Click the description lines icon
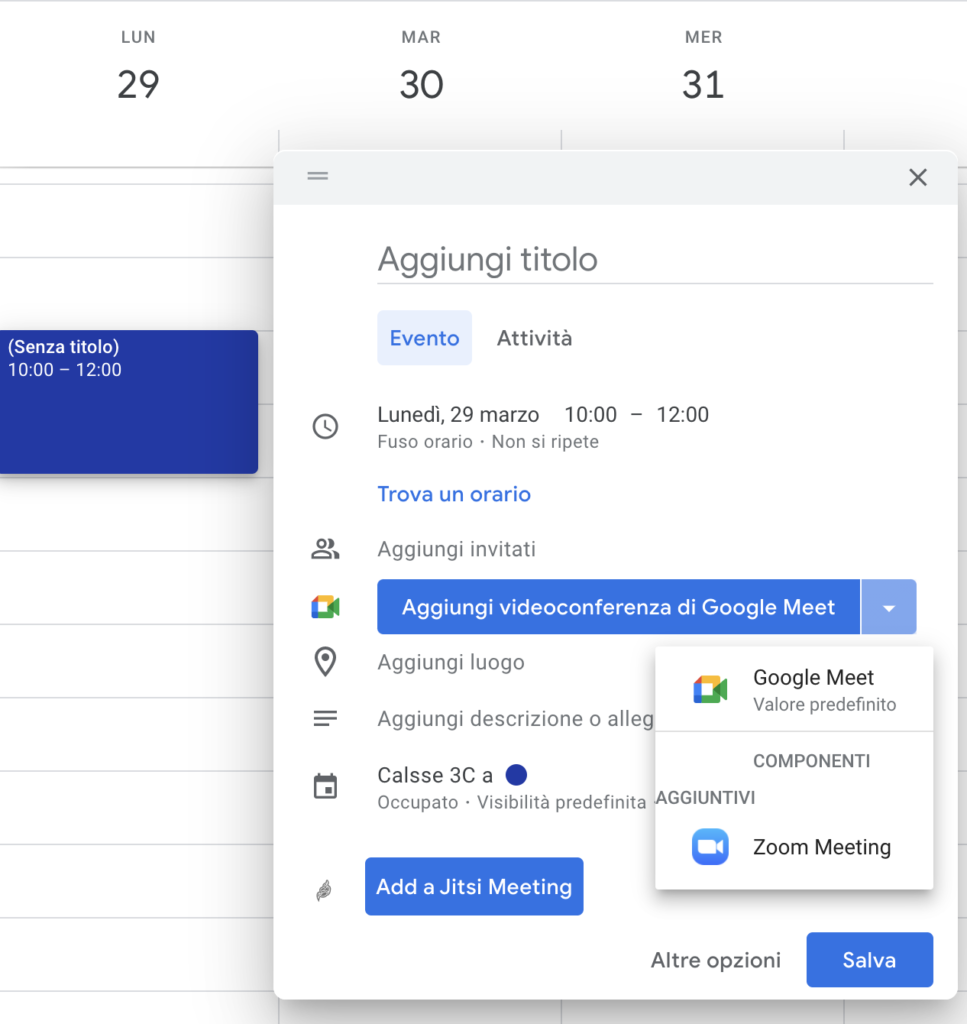967x1024 pixels. click(325, 718)
